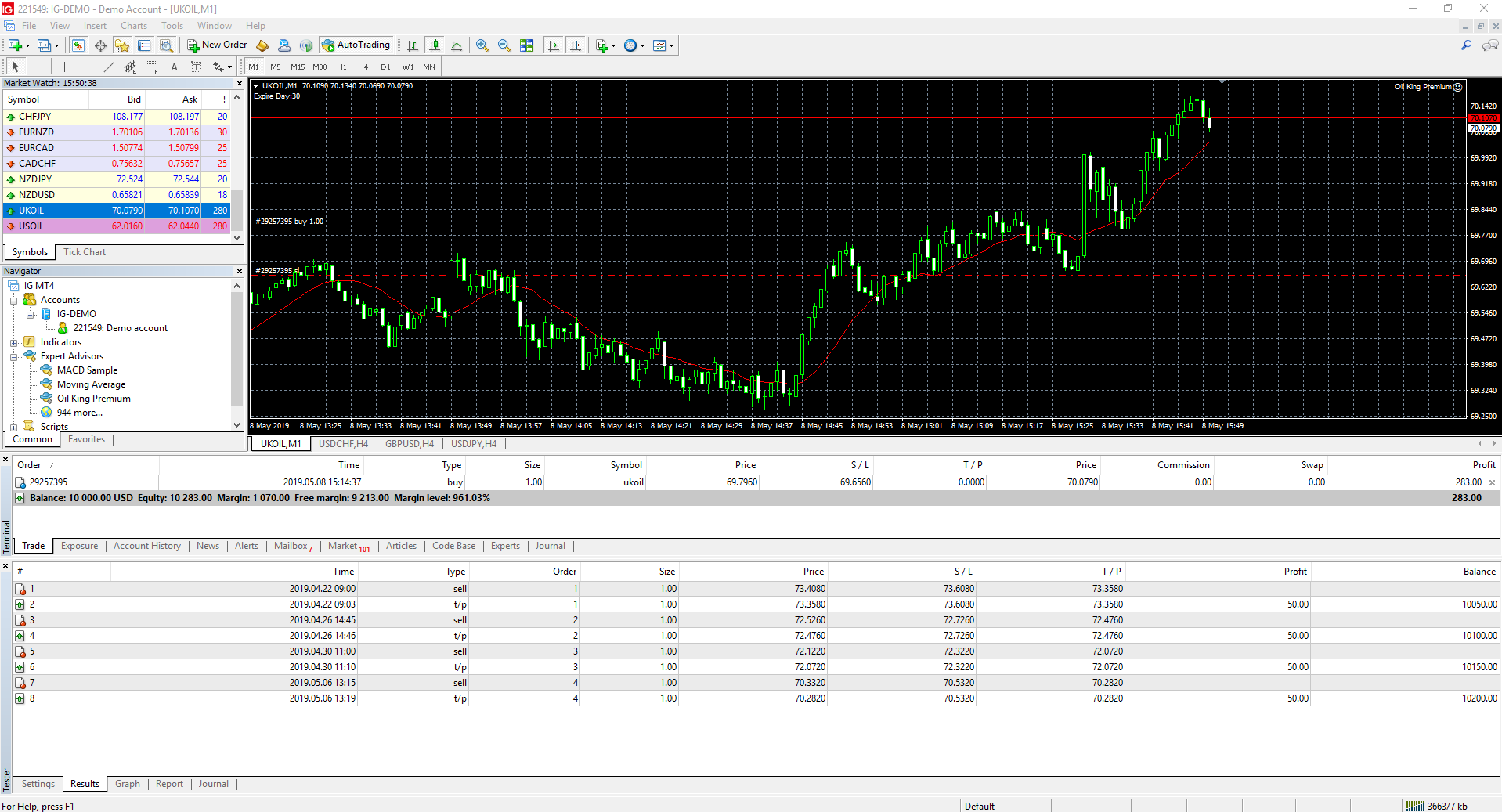The width and height of the screenshot is (1502, 812).
Task: Open the Charts menu
Action: (133, 26)
